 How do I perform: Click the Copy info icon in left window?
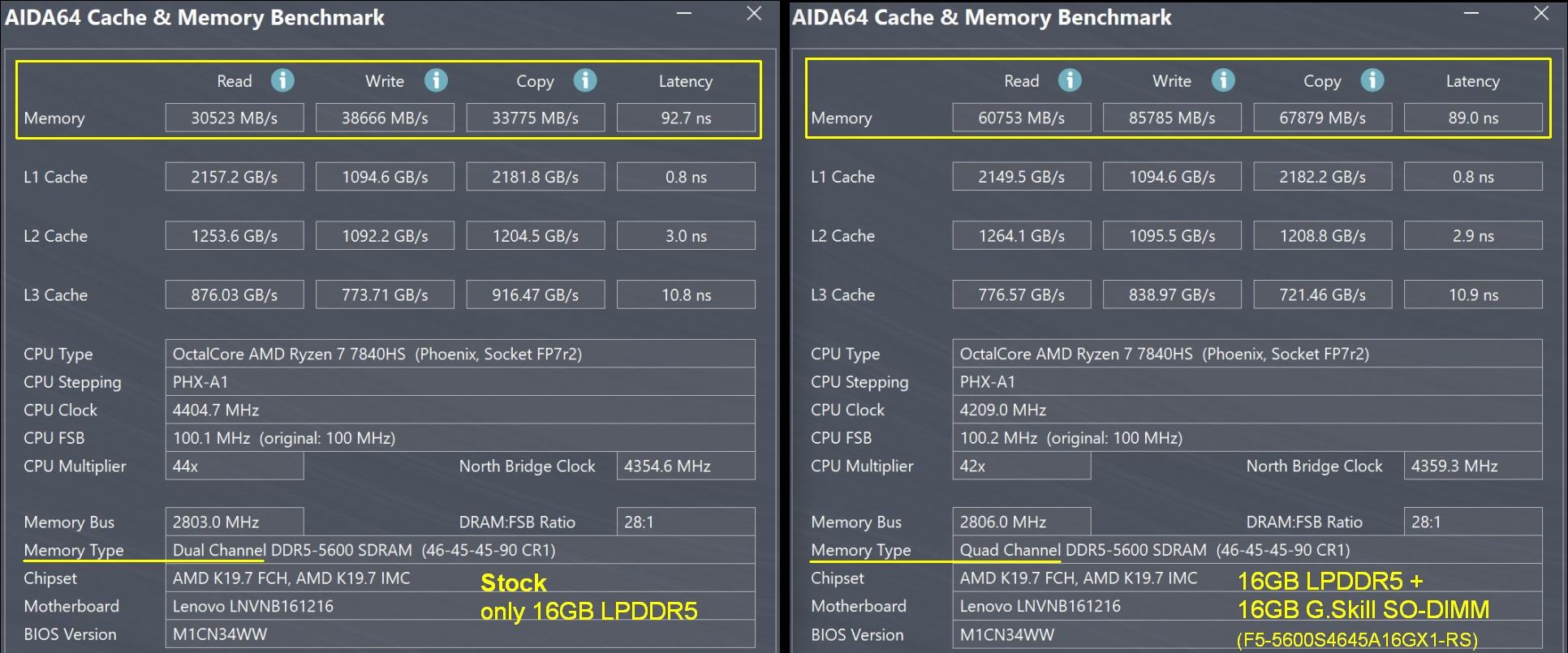click(585, 80)
